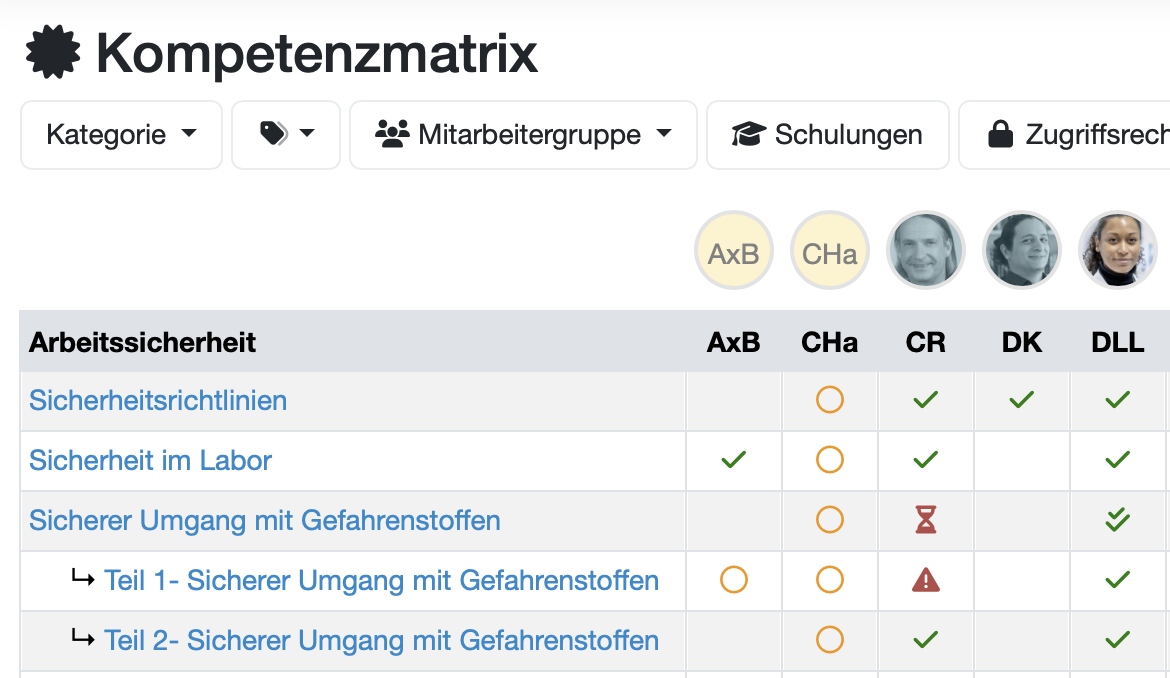The image size is (1170, 678).
Task: Click the CHa initials avatar
Action: coord(830,250)
